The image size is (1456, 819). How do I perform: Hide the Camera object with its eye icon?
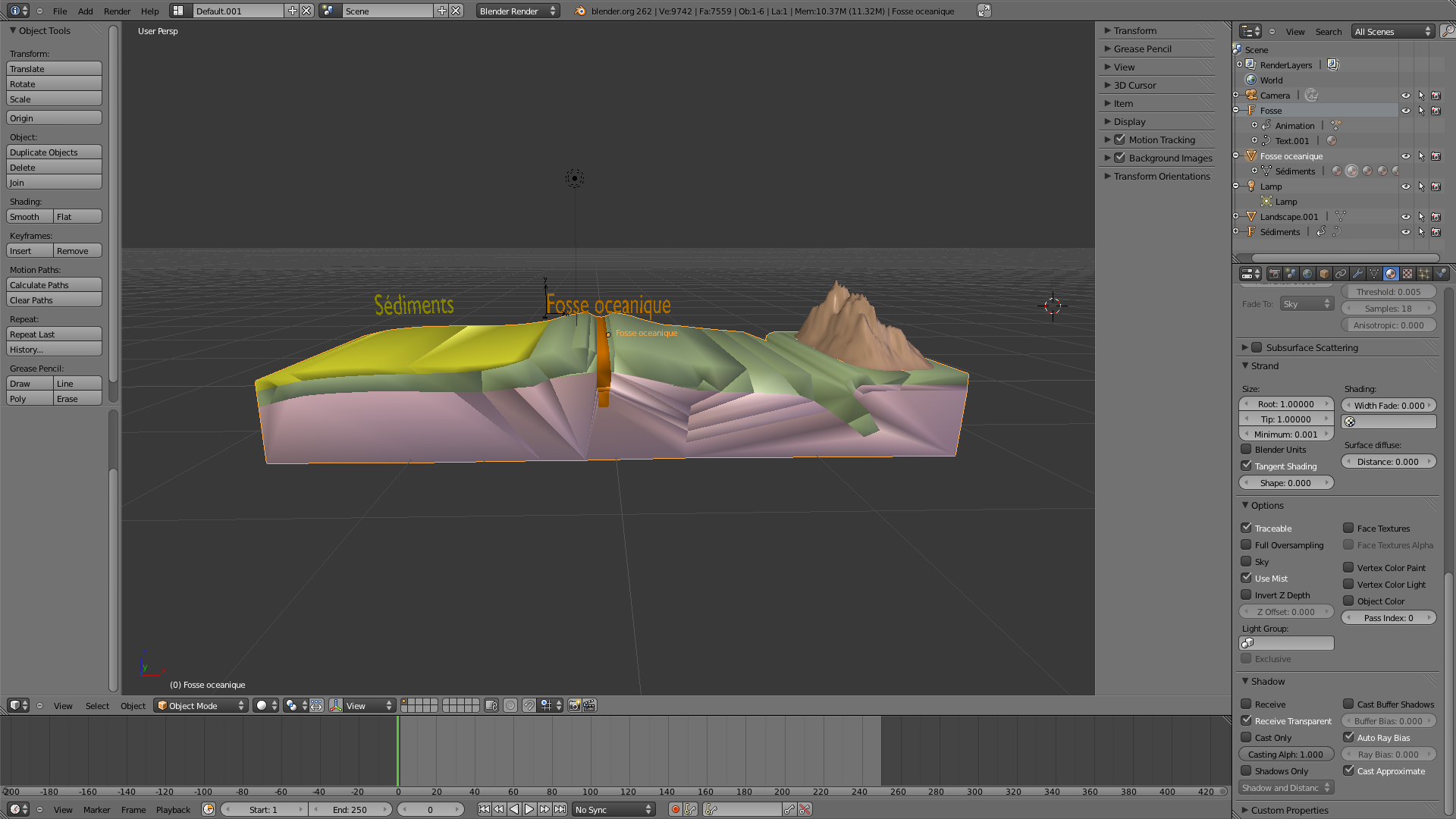[1405, 96]
